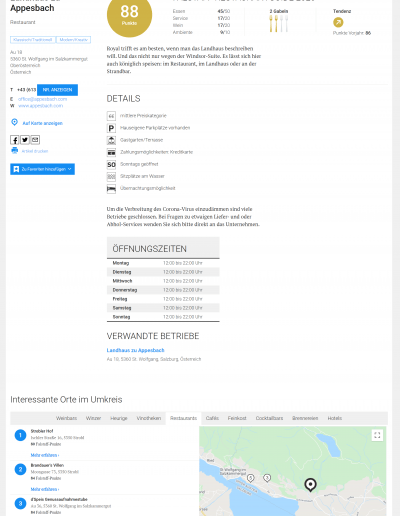Switch to the Hotels tab
Image resolution: width=400 pixels, height=516 pixels.
click(x=335, y=418)
